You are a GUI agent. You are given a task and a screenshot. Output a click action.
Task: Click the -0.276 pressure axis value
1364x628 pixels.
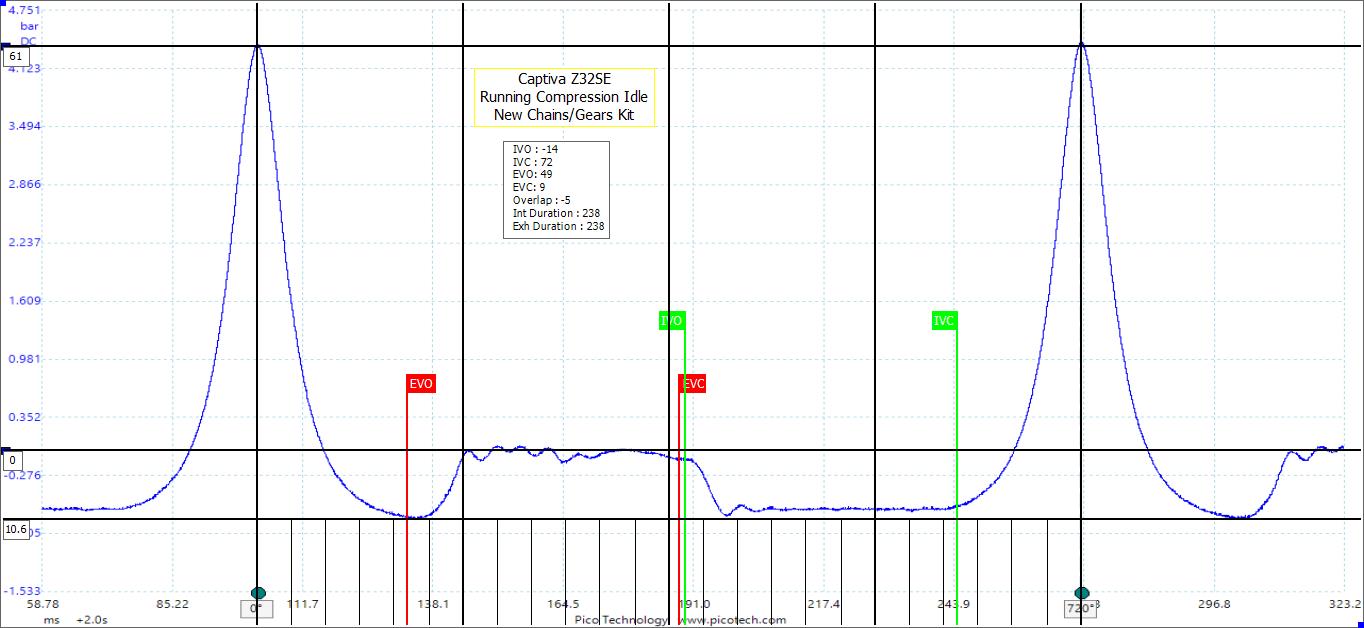21,475
